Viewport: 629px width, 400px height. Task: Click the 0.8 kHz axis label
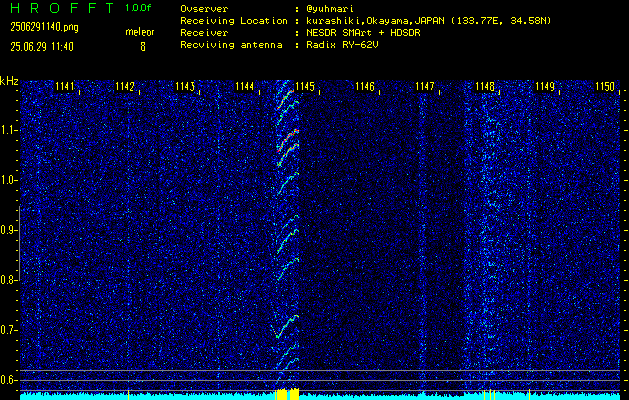7,280
